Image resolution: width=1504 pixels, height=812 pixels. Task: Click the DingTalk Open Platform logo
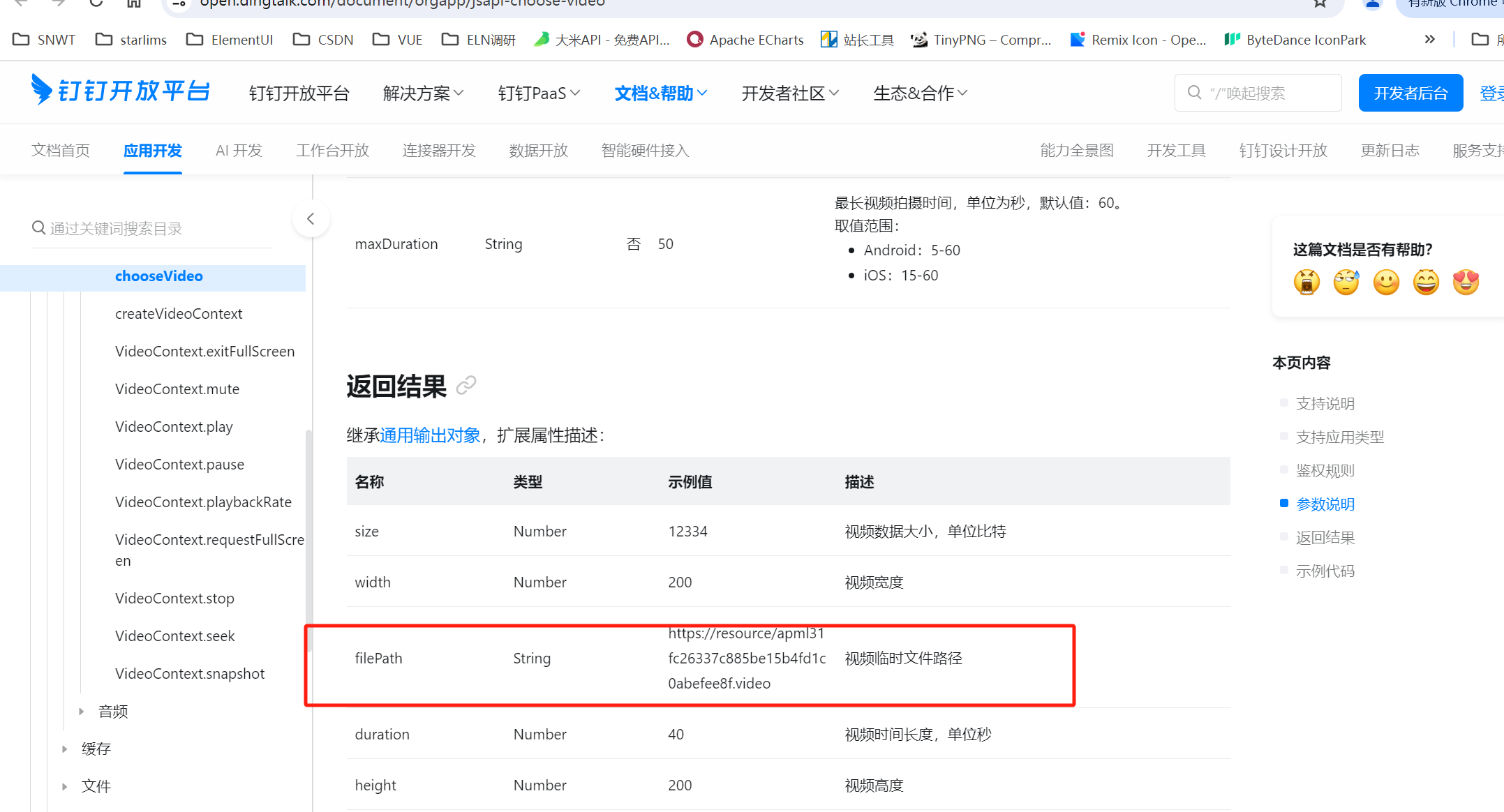[120, 91]
